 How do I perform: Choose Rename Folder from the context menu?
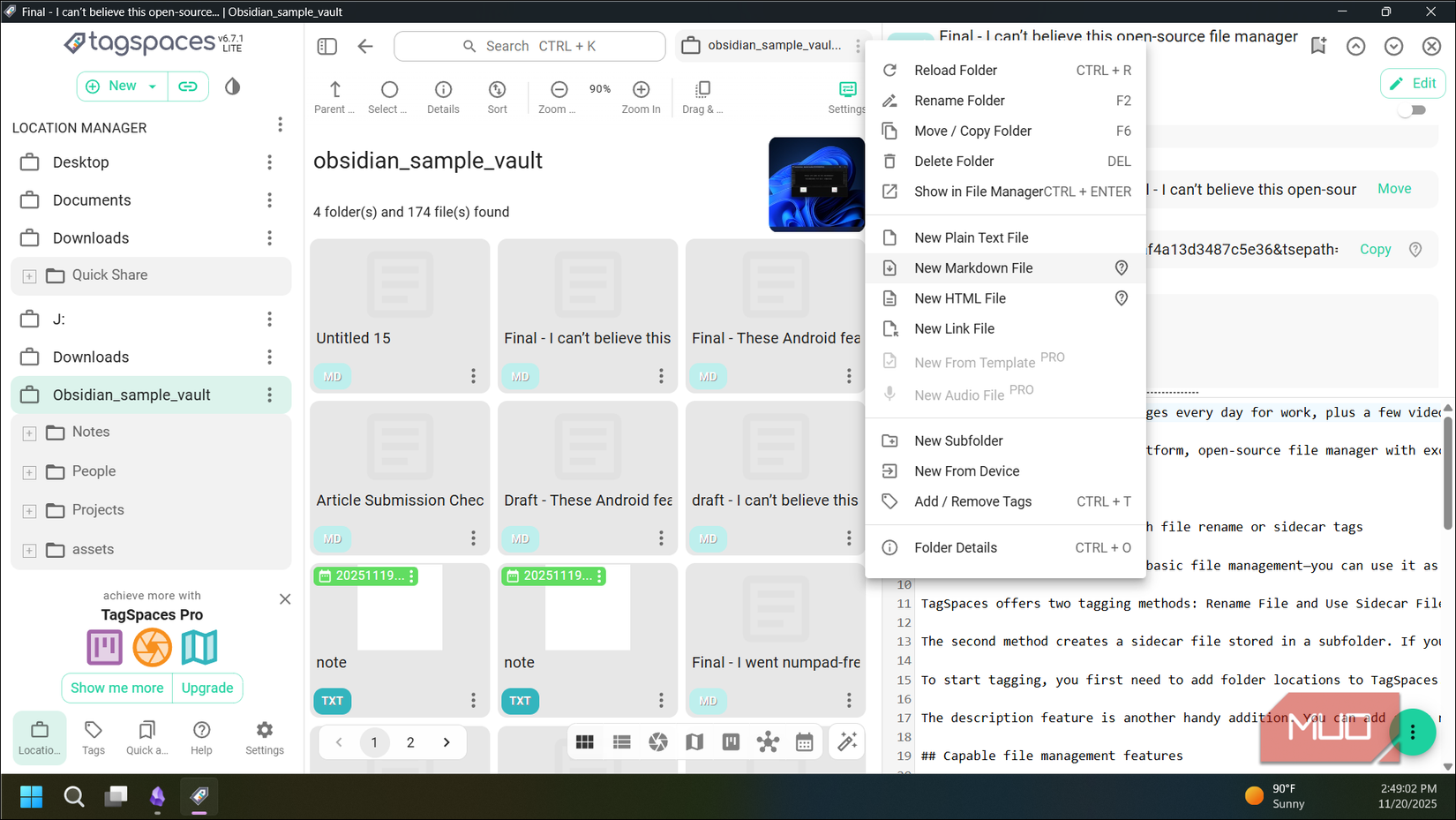pos(959,101)
